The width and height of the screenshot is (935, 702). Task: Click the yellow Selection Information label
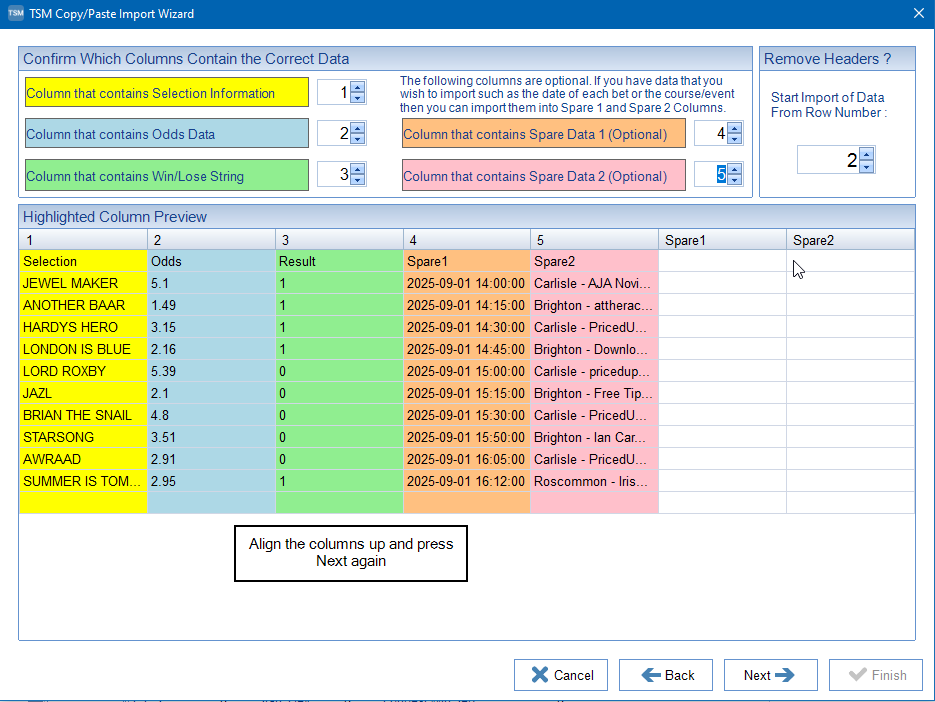(166, 93)
